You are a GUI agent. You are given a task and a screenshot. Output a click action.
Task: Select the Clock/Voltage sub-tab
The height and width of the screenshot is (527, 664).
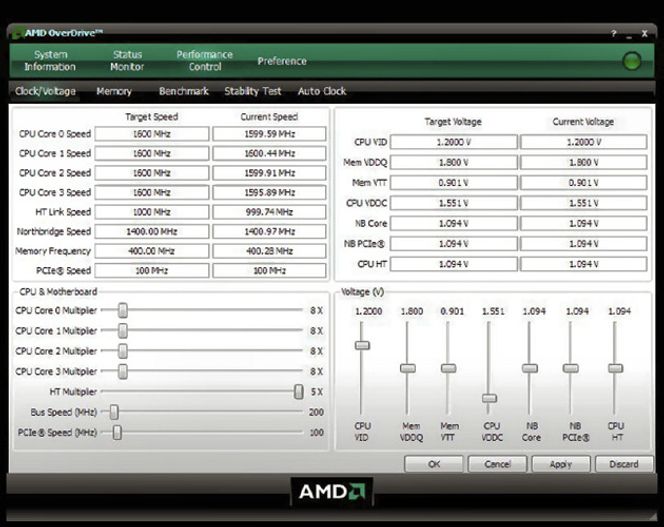[x=45, y=91]
